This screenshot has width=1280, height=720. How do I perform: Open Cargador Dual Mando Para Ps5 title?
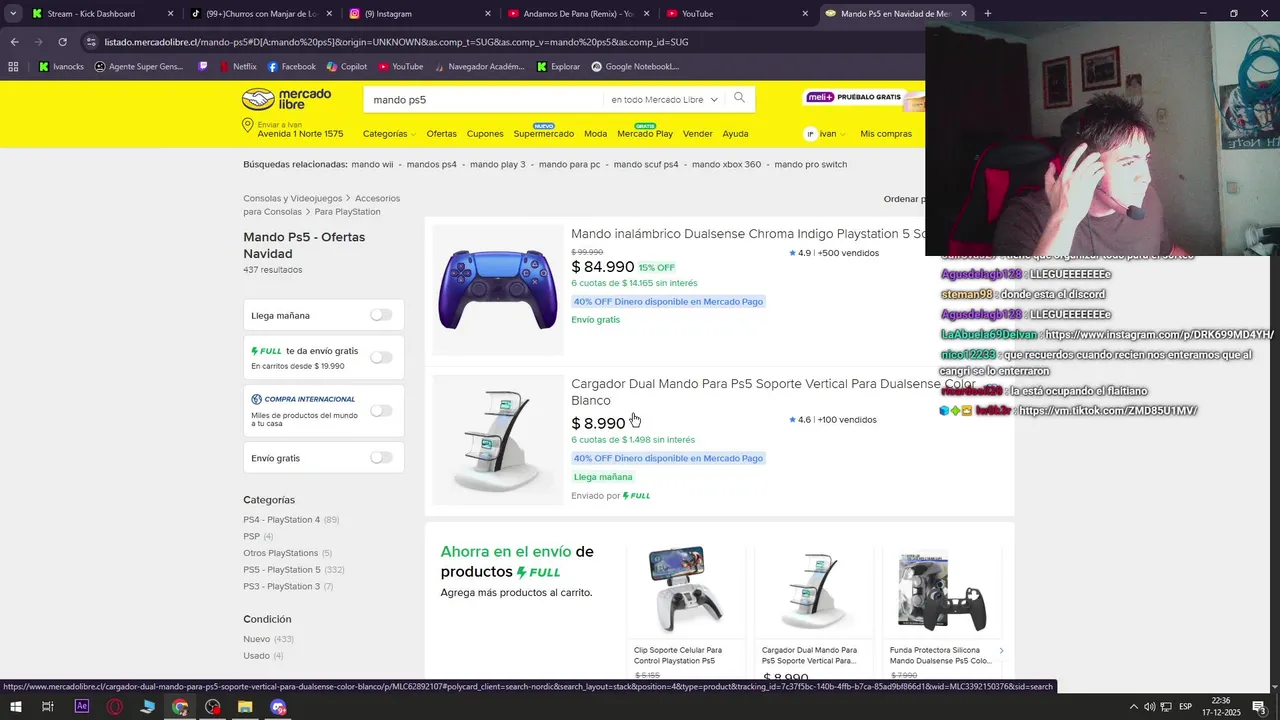[x=773, y=392]
